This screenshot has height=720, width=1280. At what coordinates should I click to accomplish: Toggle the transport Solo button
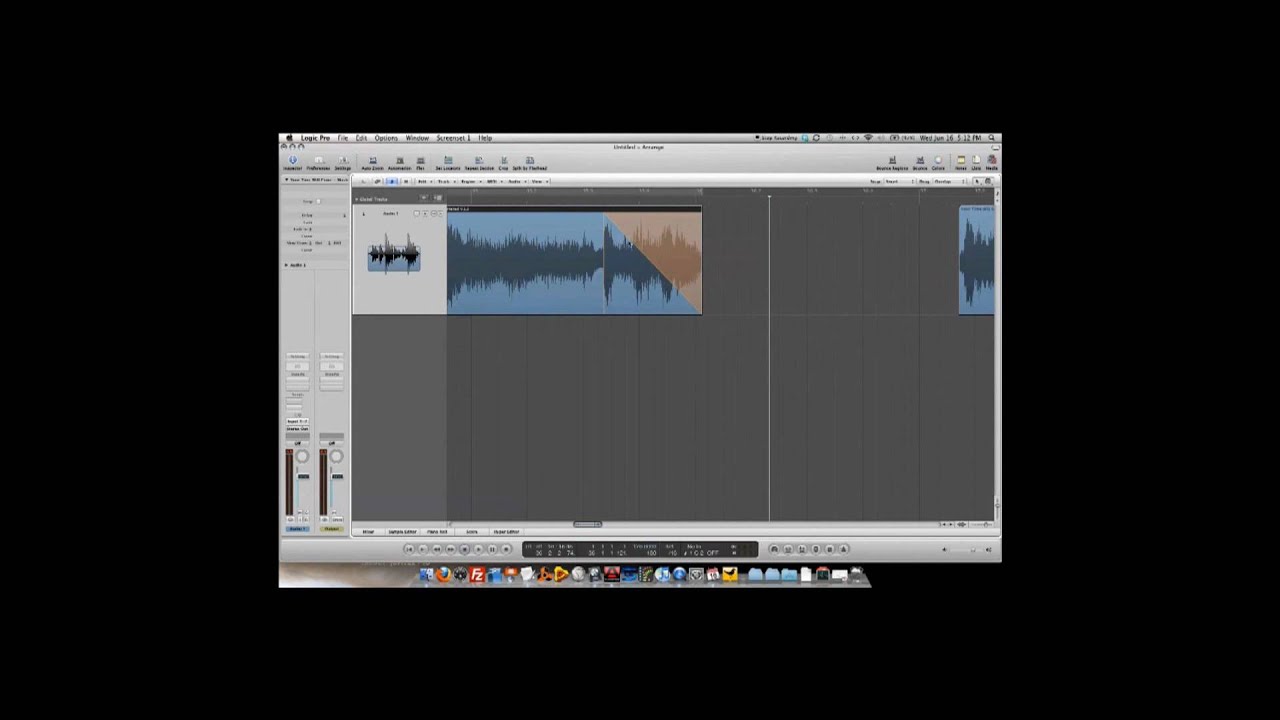[816, 549]
